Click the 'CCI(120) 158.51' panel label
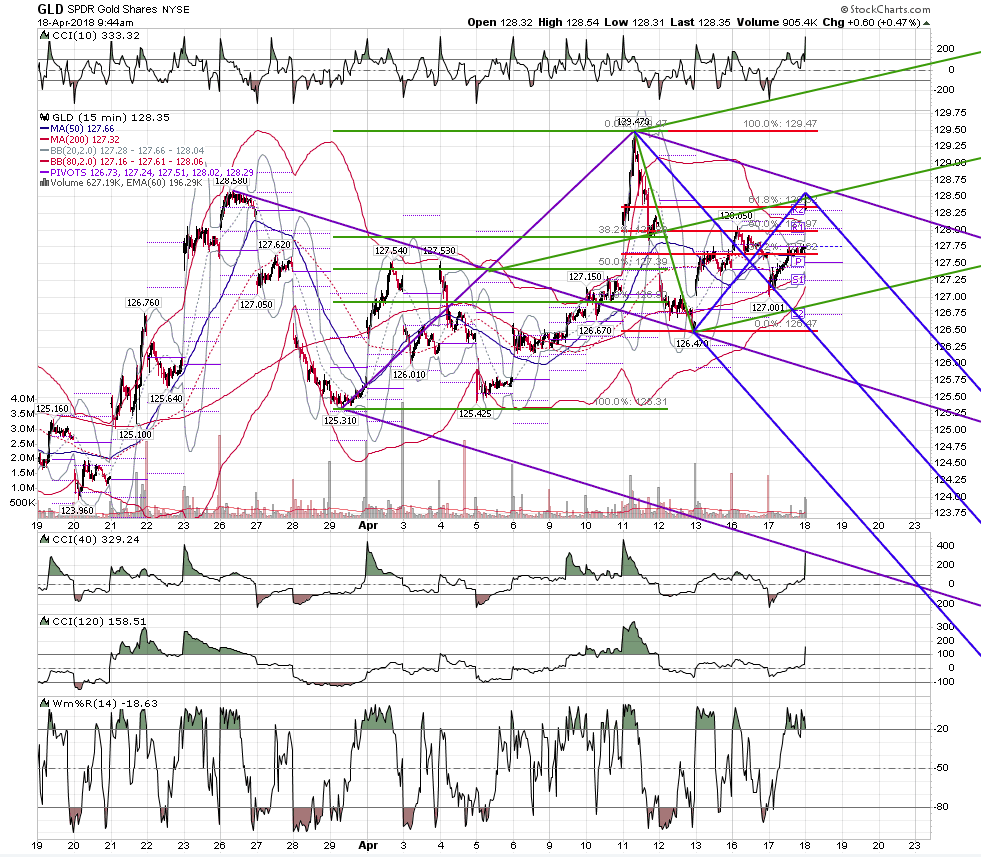Image resolution: width=981 pixels, height=857 pixels. coord(99,621)
